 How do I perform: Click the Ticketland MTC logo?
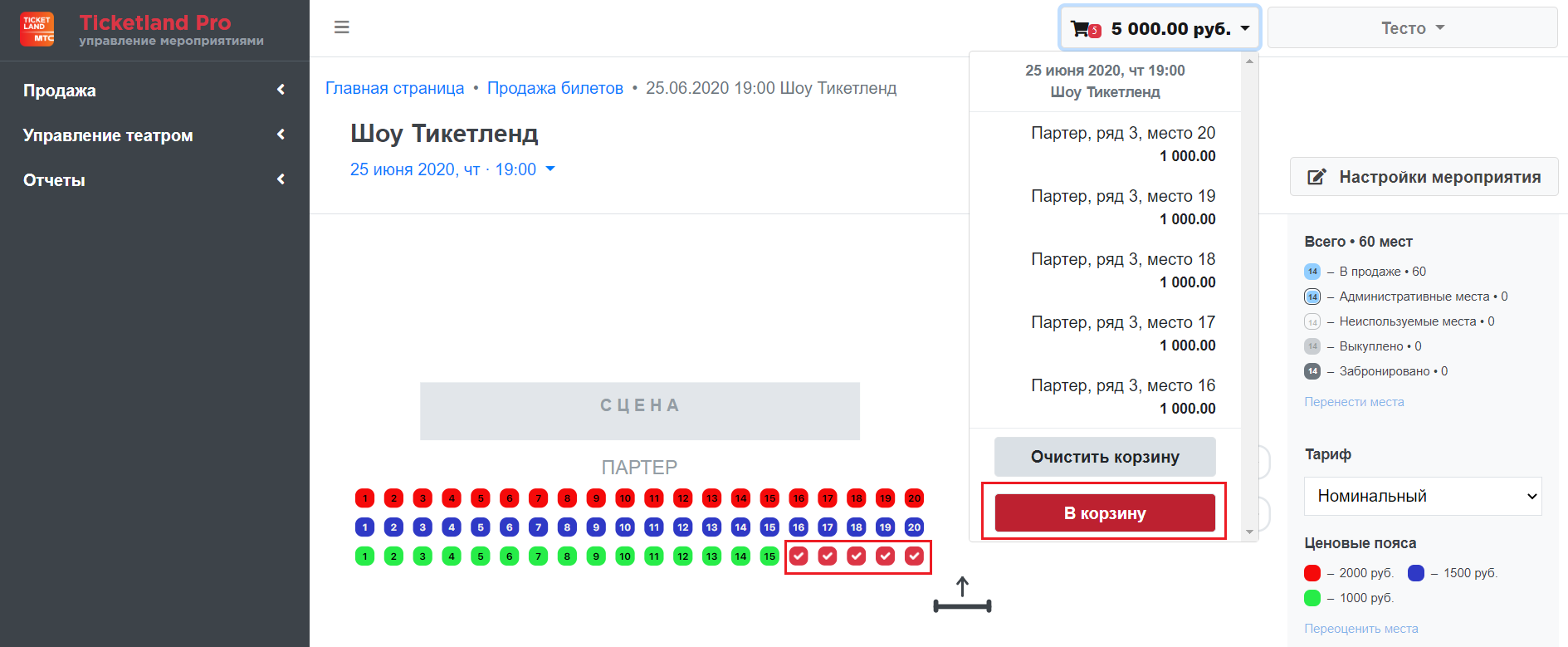pos(37,29)
